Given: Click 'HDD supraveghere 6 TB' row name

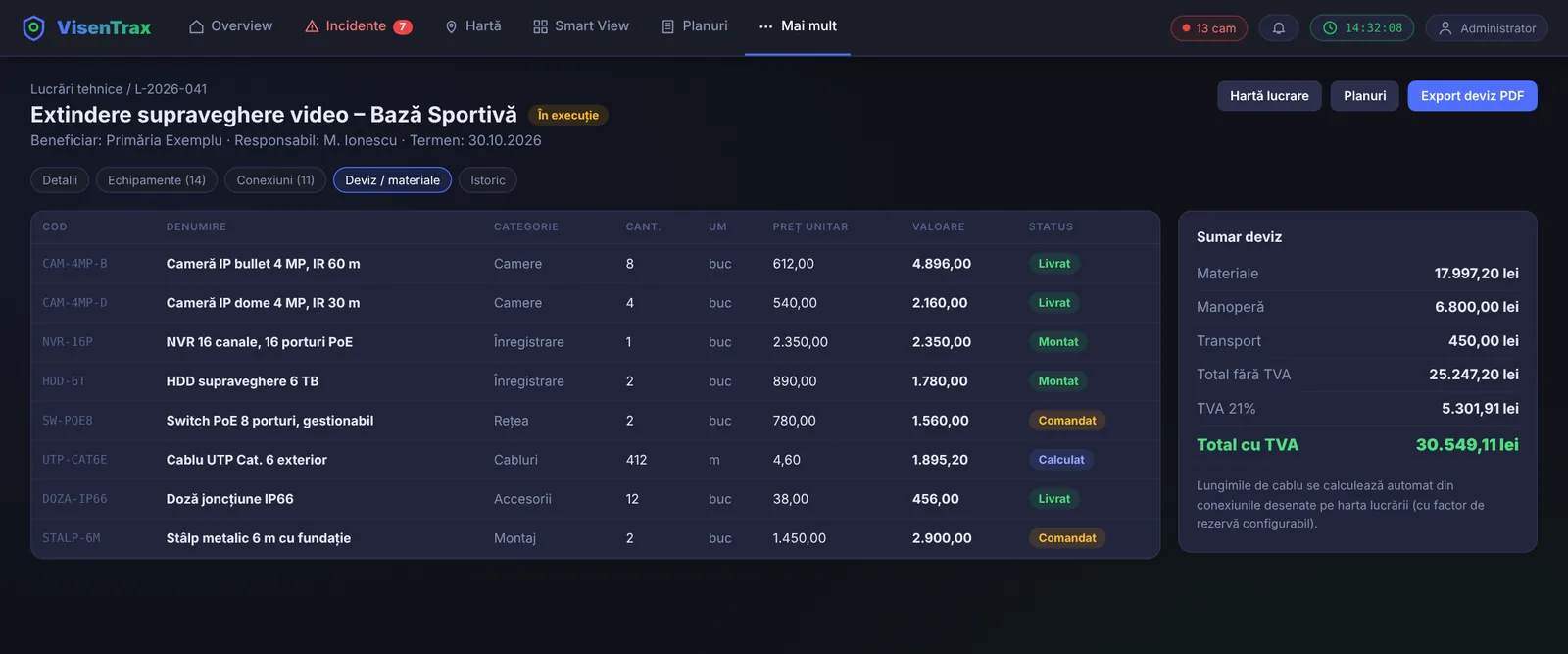Looking at the screenshot, I should [242, 381].
